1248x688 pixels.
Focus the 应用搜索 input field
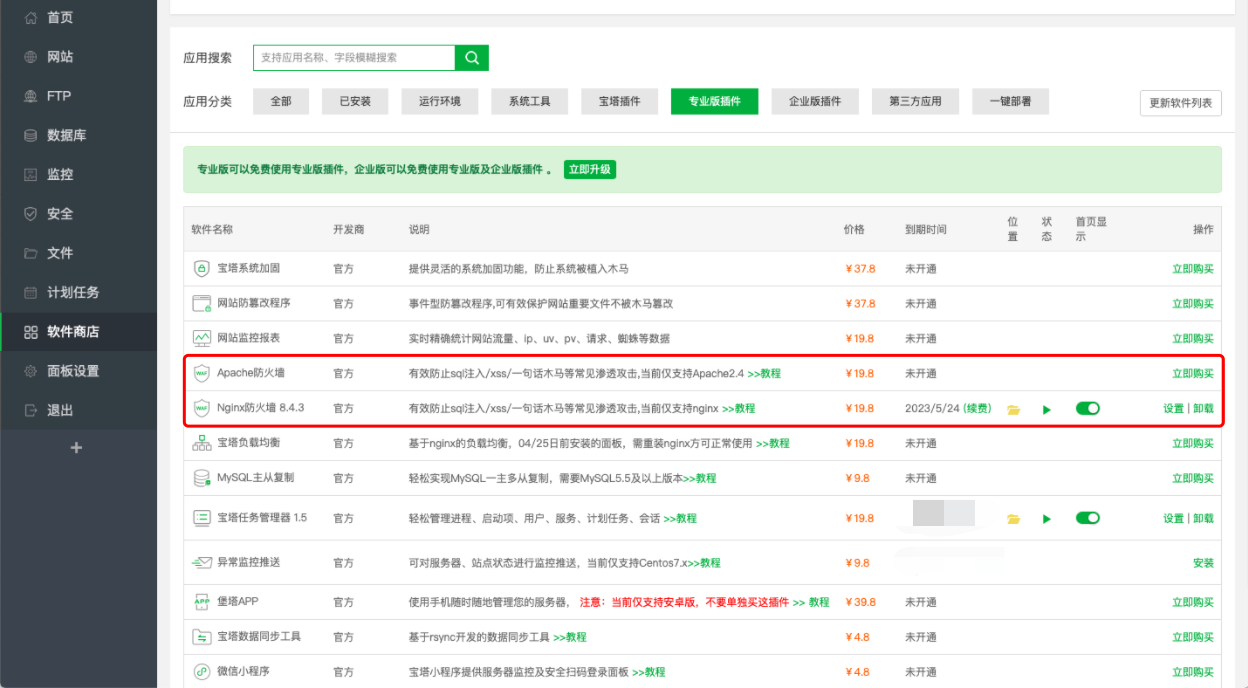pos(354,58)
